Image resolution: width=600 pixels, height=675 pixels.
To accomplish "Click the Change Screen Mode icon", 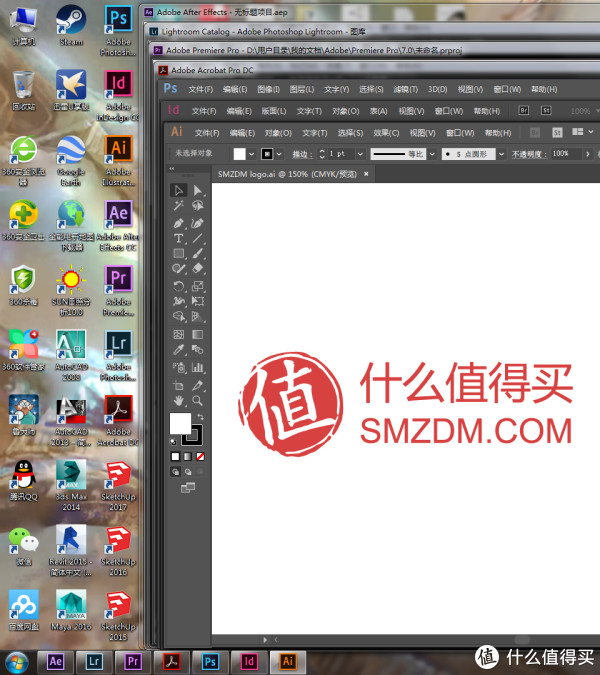I will coord(188,488).
